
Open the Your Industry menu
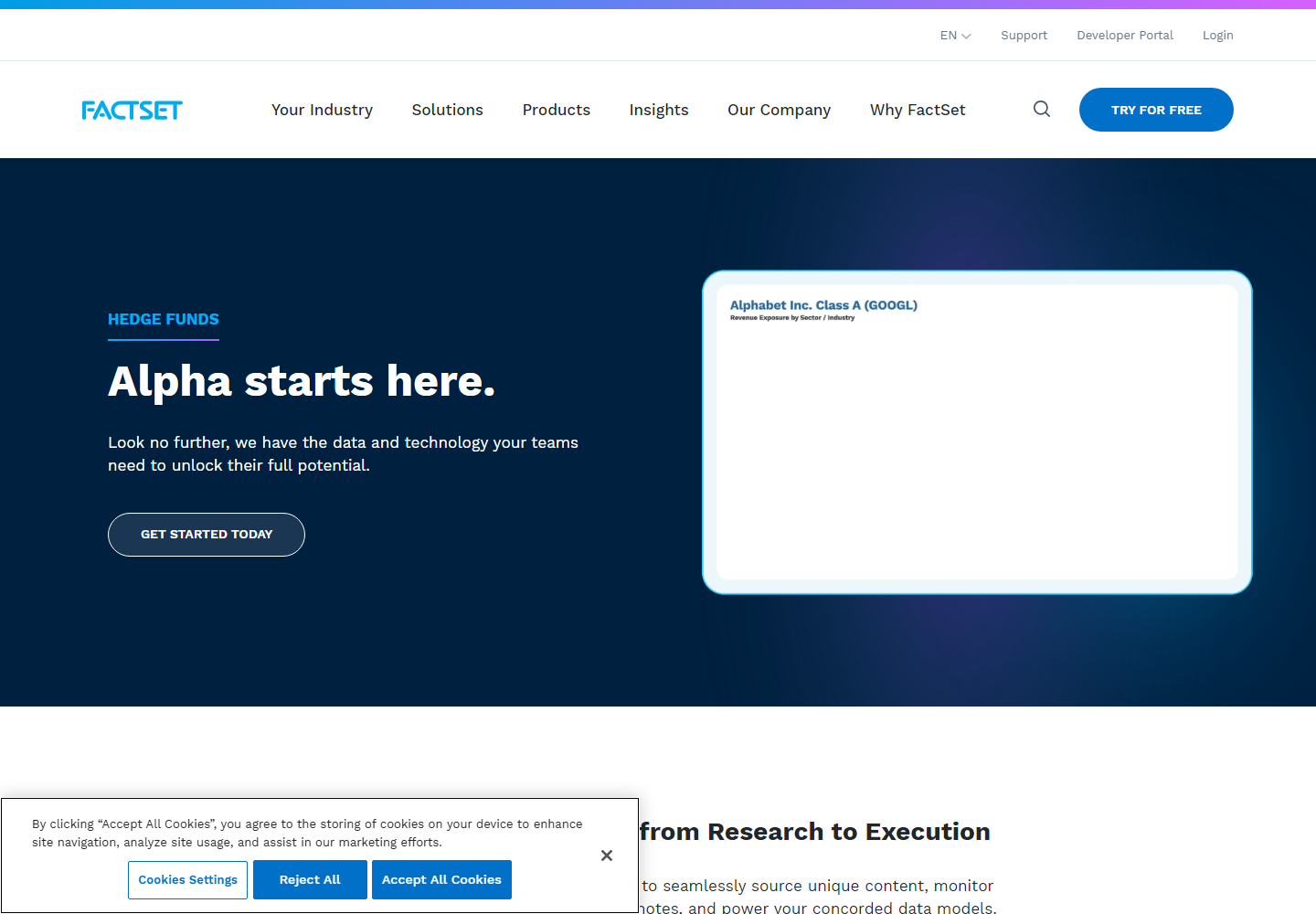point(322,110)
